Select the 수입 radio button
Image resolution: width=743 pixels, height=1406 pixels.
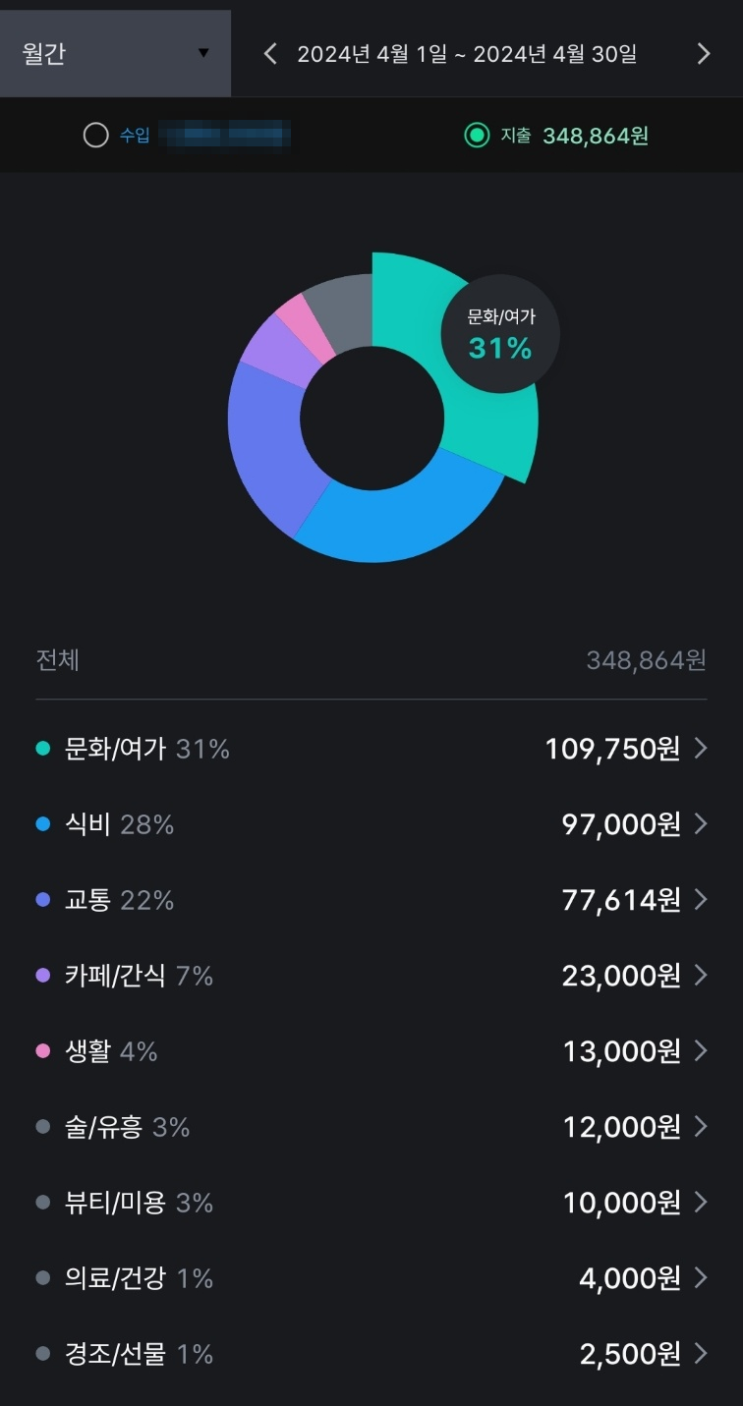tap(96, 135)
